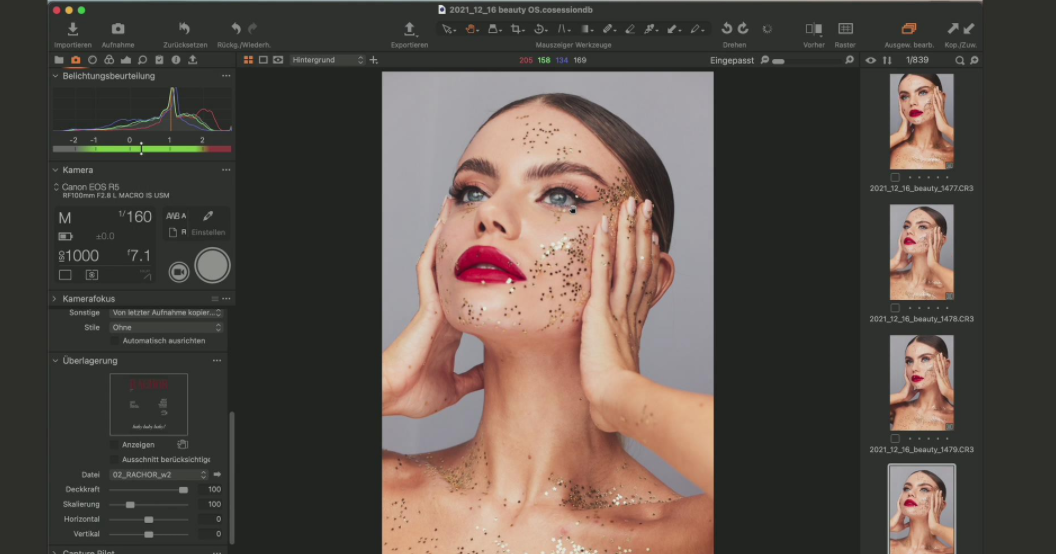Open Belichtungsbeurteilung three-dot options menu
The image size is (1056, 554).
coord(226,76)
